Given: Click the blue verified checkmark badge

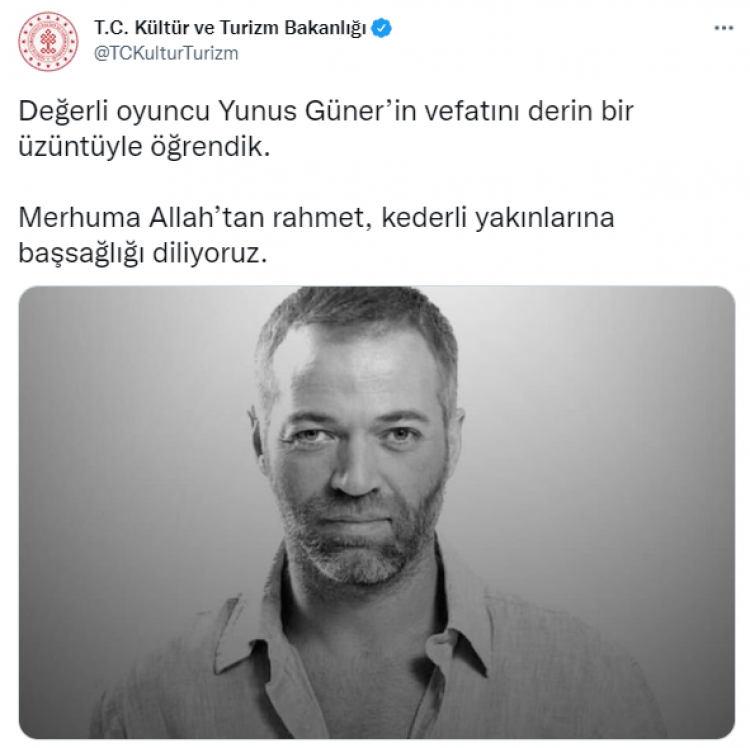Looking at the screenshot, I should tap(381, 28).
